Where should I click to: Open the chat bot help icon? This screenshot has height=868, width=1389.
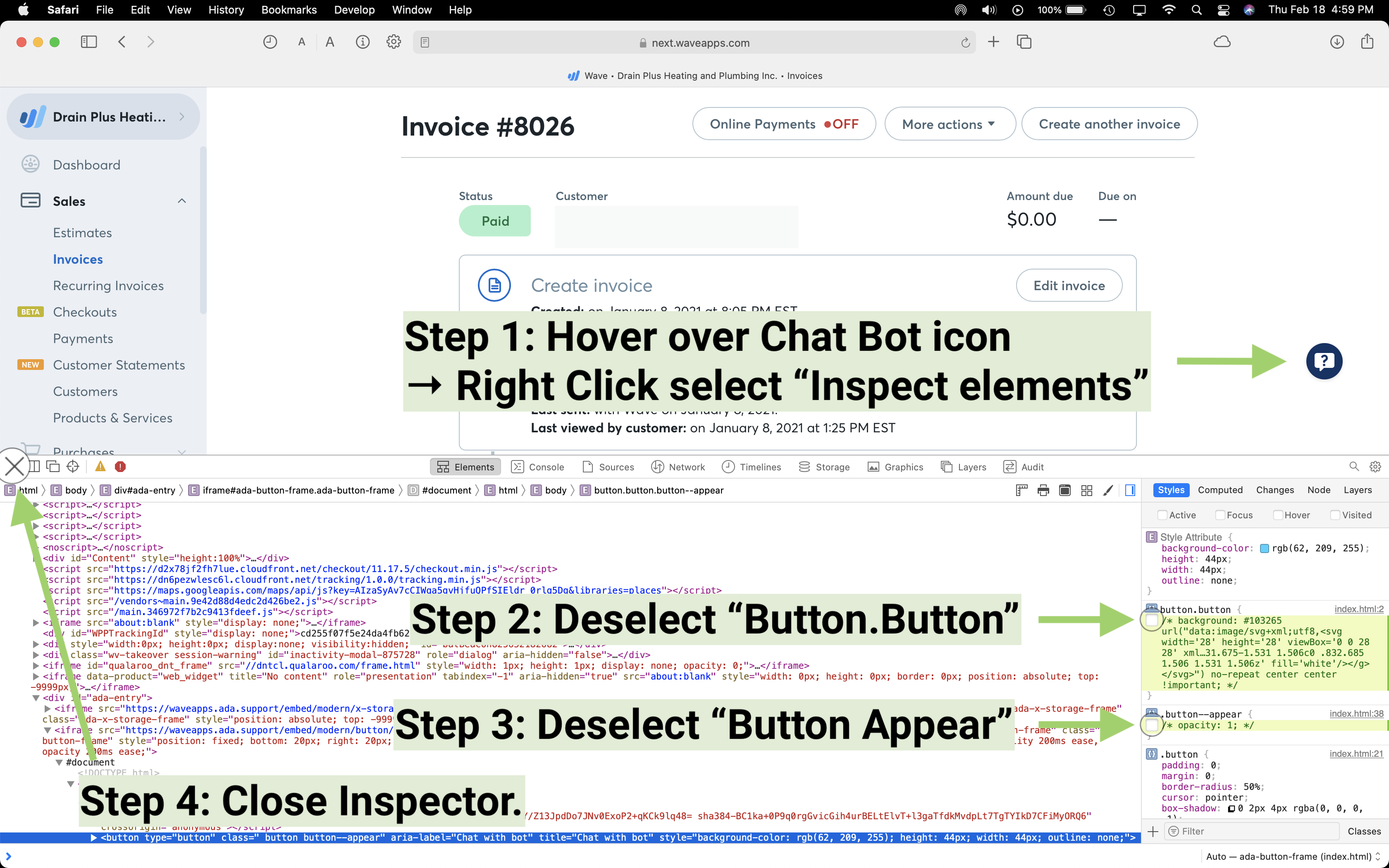[1324, 361]
